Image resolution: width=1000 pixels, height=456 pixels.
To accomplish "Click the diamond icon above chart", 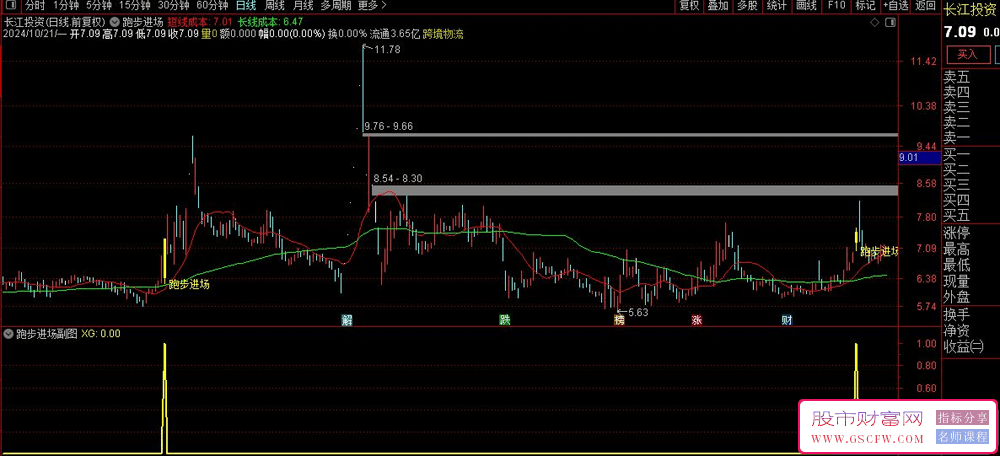I will pyautogui.click(x=873, y=22).
